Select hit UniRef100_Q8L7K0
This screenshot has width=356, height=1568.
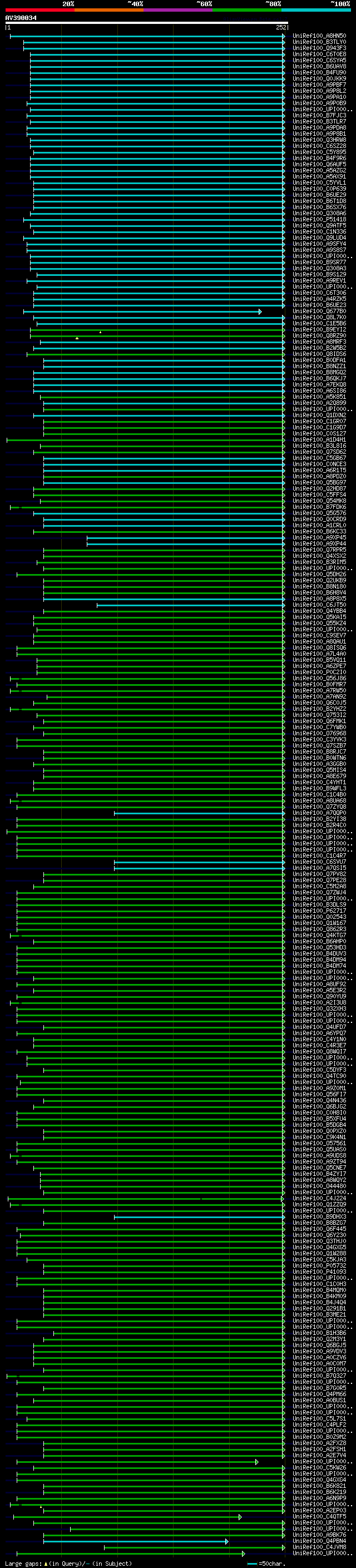(319, 318)
